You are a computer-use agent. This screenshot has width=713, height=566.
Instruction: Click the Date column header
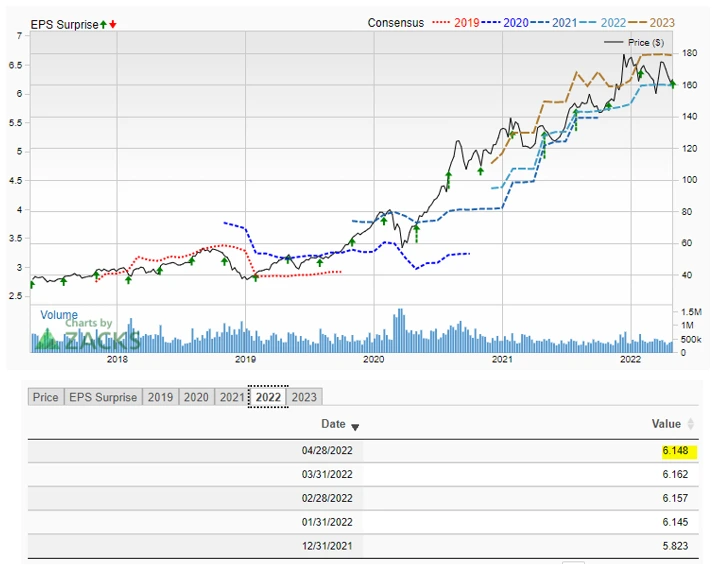333,424
